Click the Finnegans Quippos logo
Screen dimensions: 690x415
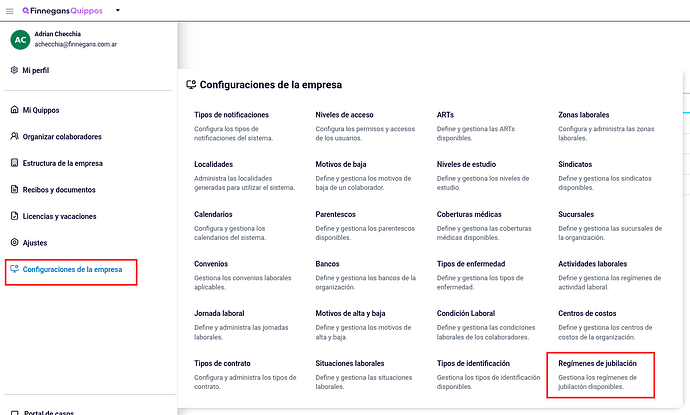tap(62, 11)
